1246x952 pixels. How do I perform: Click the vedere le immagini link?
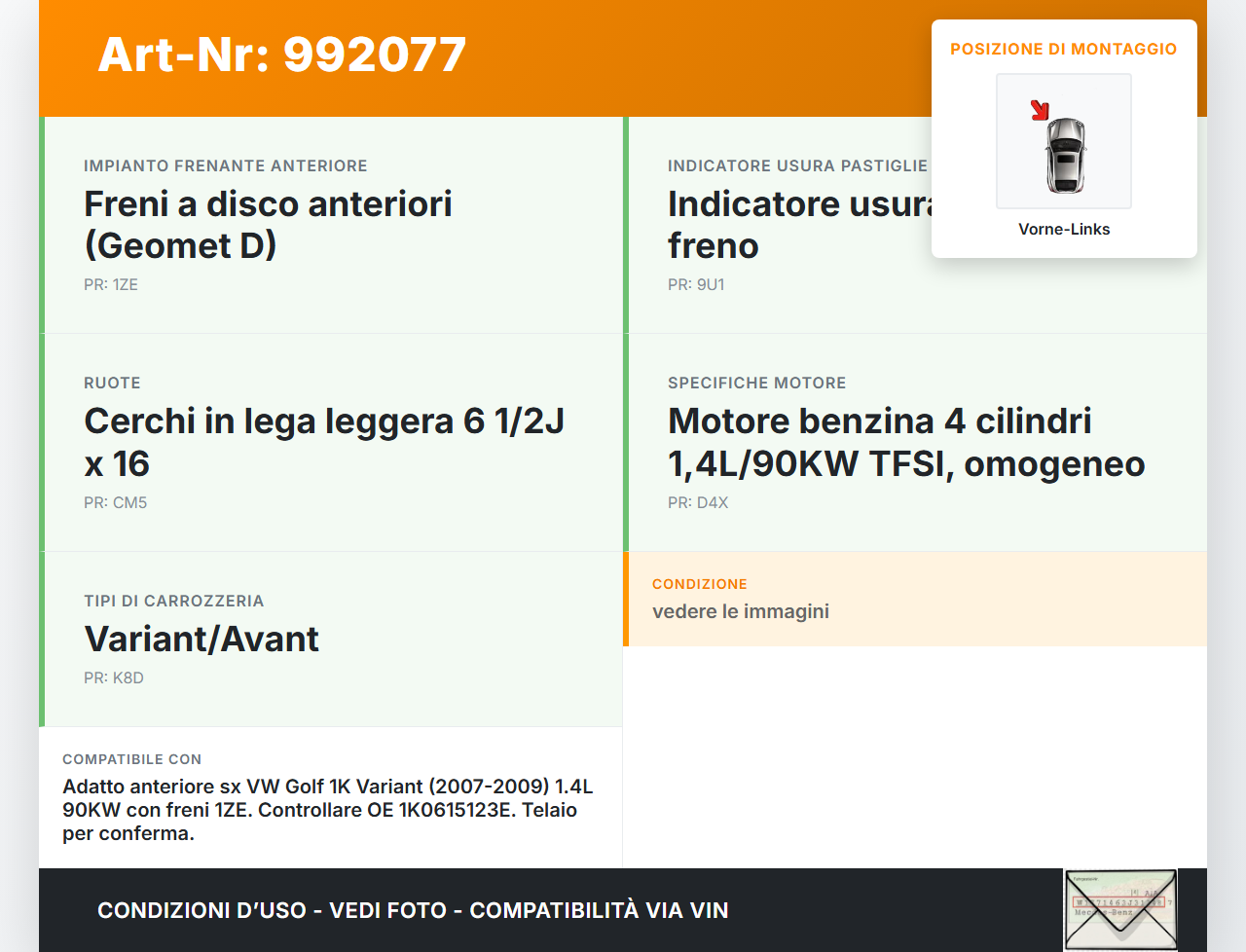[741, 611]
